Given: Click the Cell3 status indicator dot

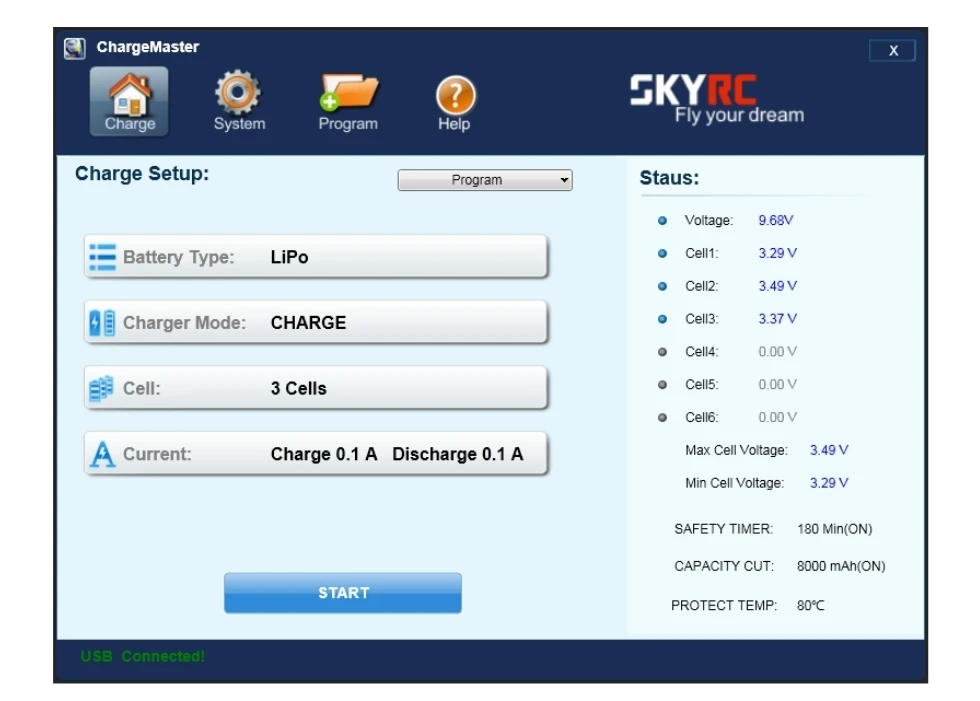Looking at the screenshot, I should point(662,319).
